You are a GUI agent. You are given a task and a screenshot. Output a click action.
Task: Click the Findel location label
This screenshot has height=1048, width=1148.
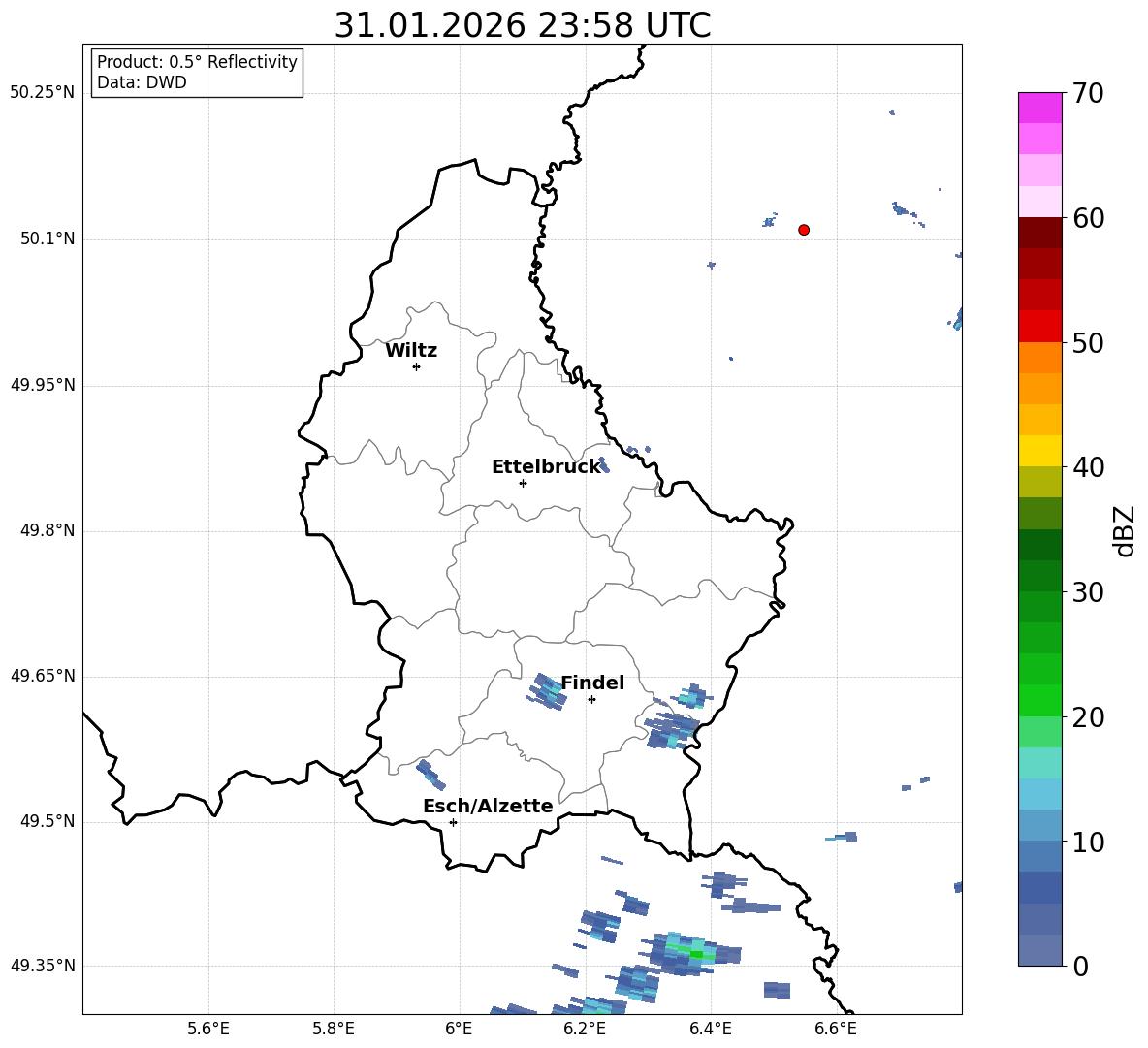click(592, 683)
